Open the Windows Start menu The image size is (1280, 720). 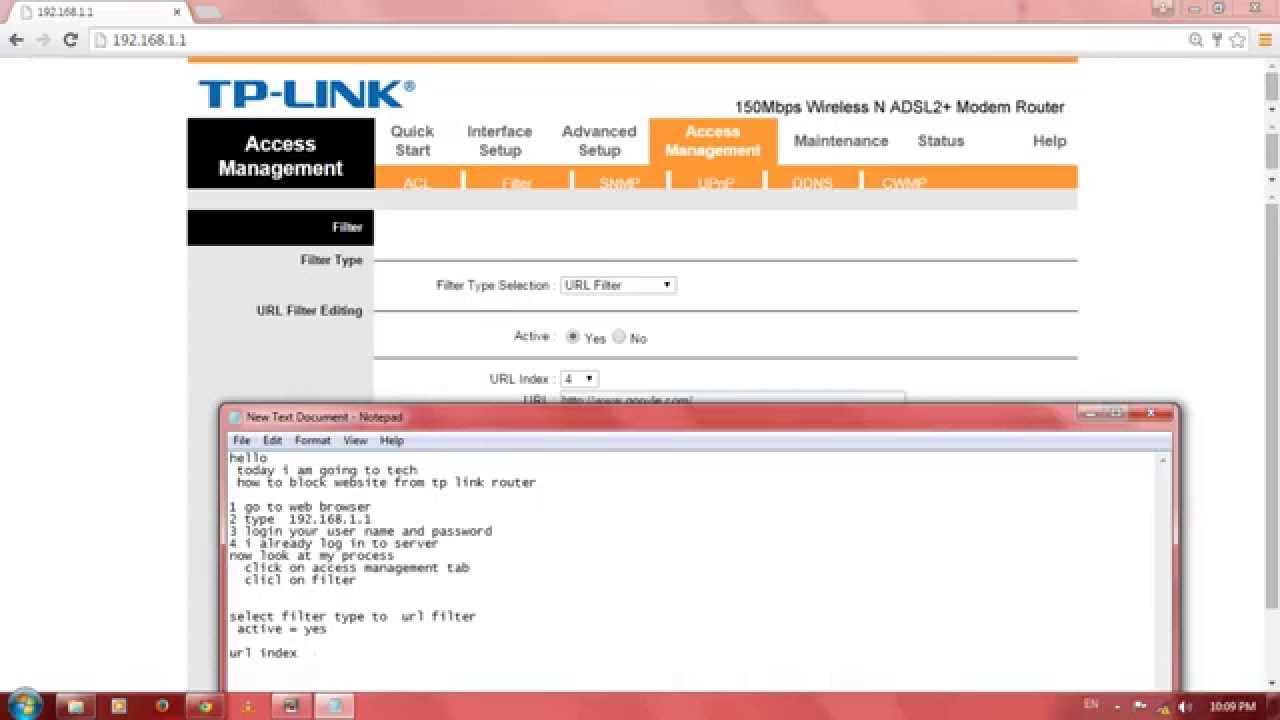coord(25,704)
